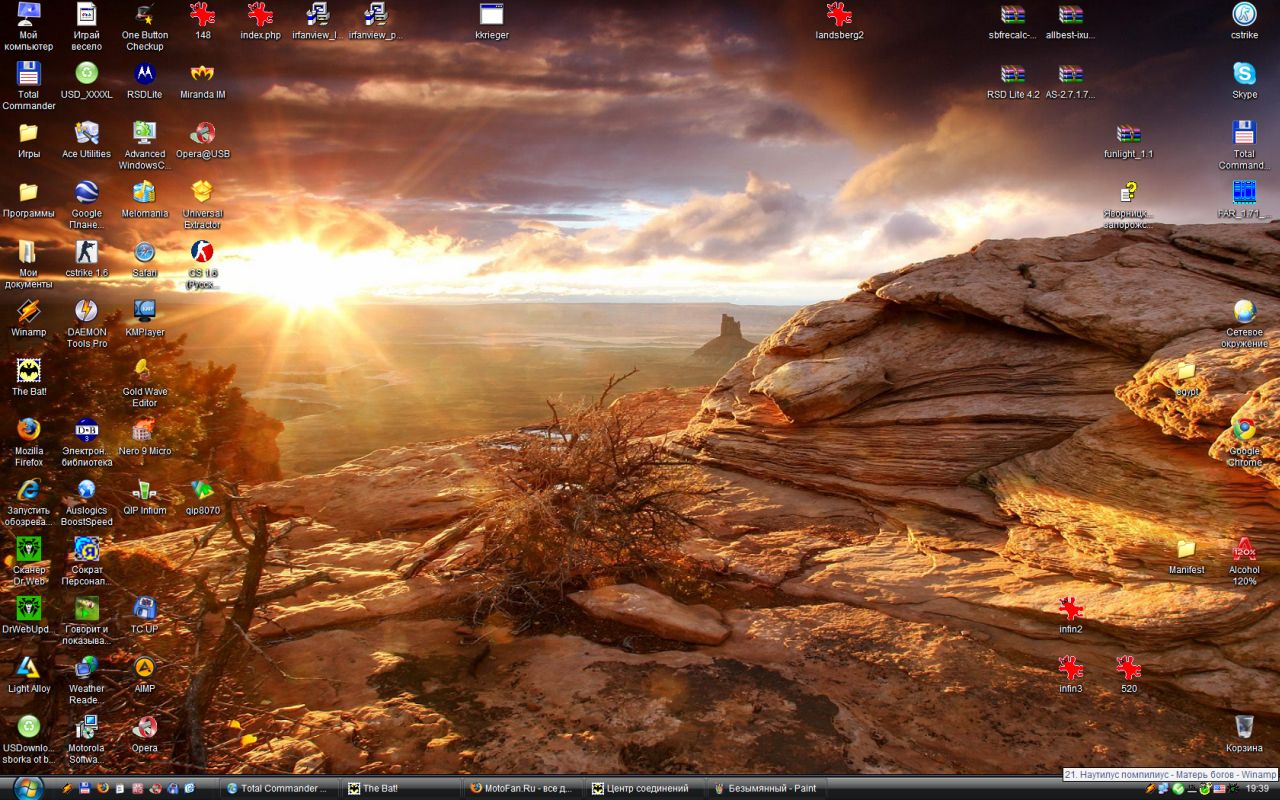This screenshot has width=1280, height=800.
Task: Open the AIMP player icon
Action: tap(145, 675)
